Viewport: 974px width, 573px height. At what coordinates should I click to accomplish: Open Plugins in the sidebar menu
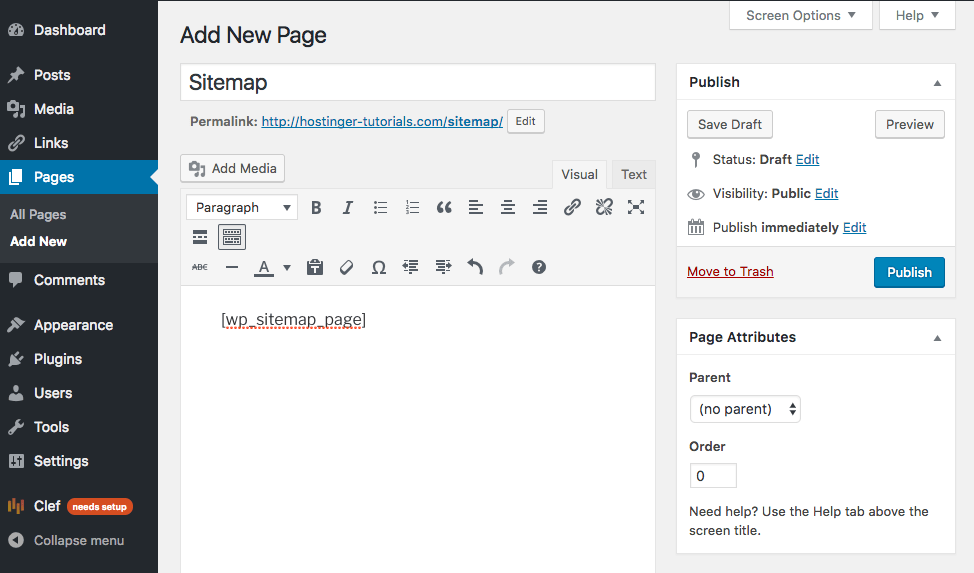[x=58, y=359]
